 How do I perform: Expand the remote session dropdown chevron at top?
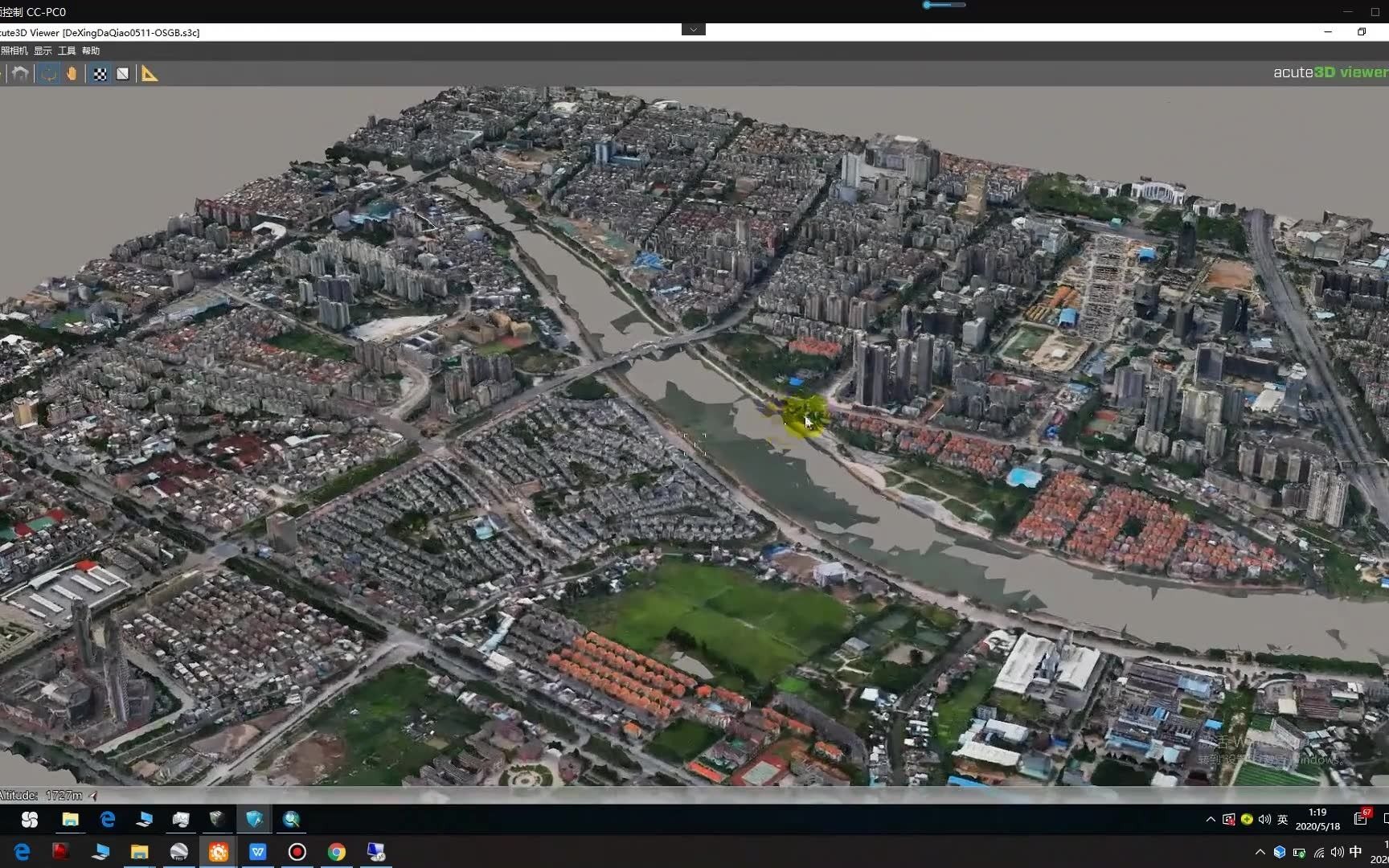tap(694, 30)
